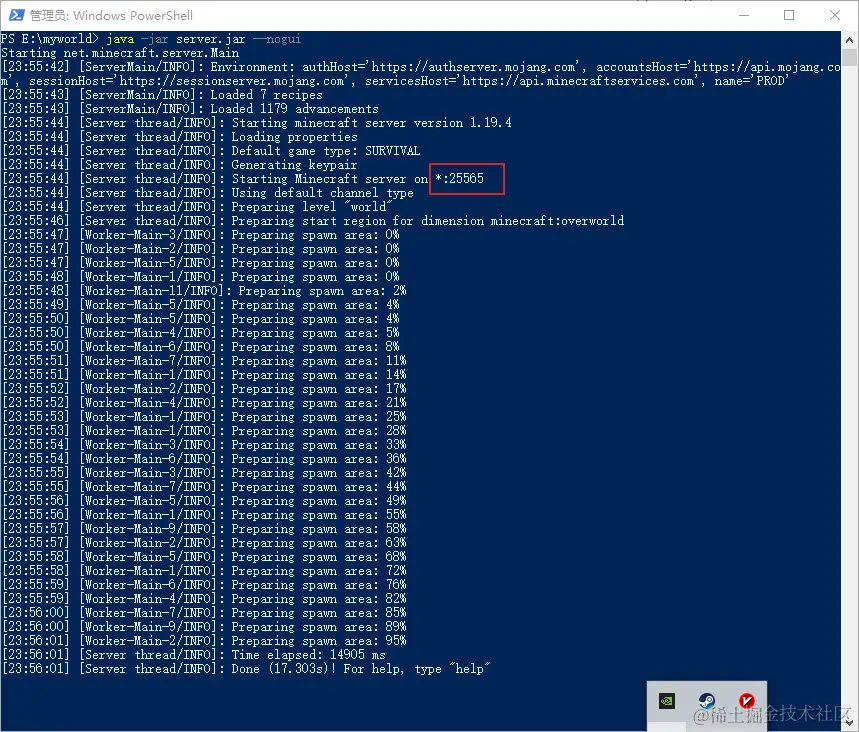
Task: Click the 'Preparing spawn area: 8%' line
Action: [x=201, y=347]
